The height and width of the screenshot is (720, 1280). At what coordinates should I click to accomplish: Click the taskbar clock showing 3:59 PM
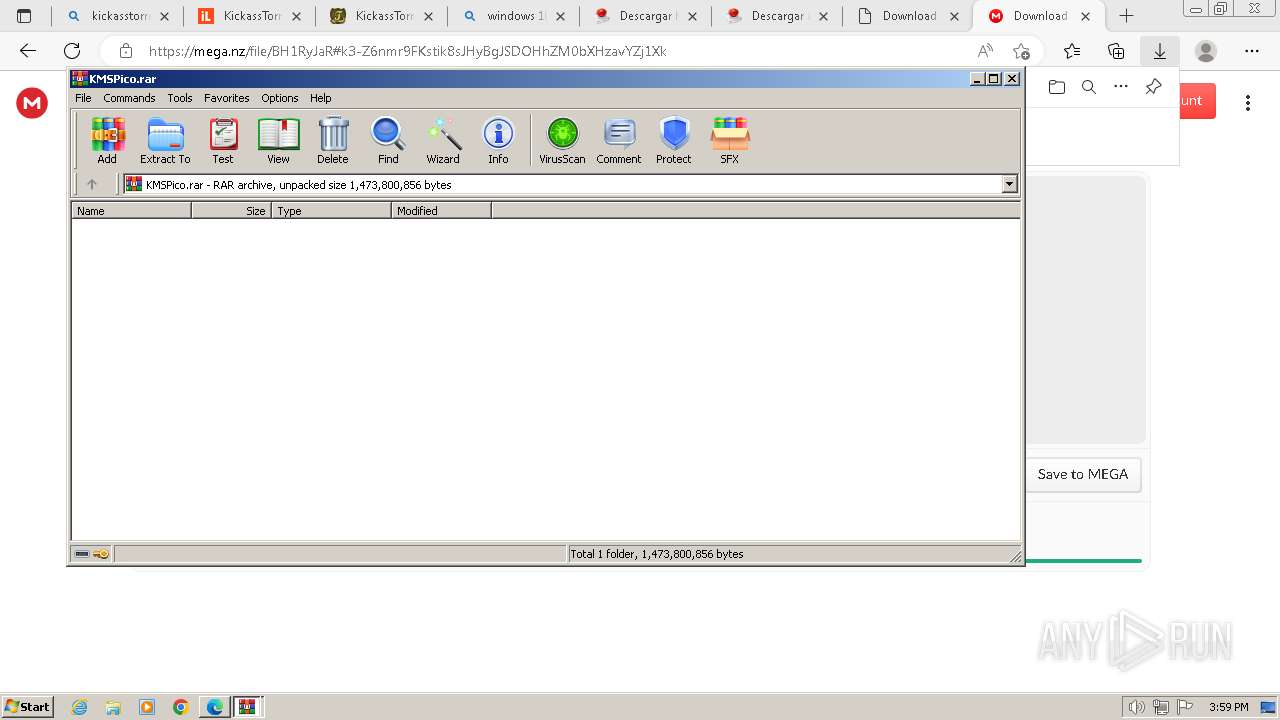[1228, 707]
